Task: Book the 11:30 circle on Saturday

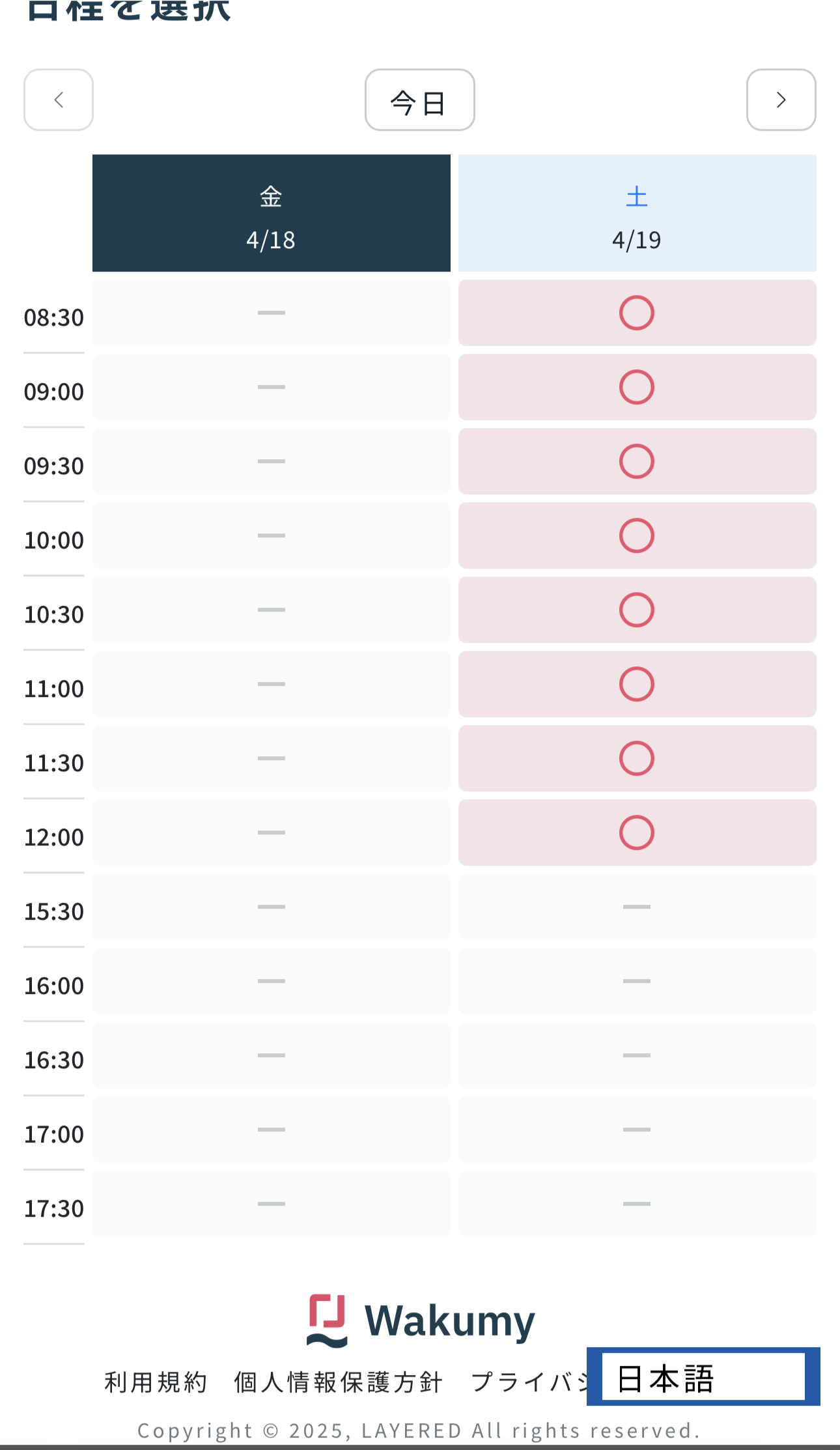Action: (637, 758)
